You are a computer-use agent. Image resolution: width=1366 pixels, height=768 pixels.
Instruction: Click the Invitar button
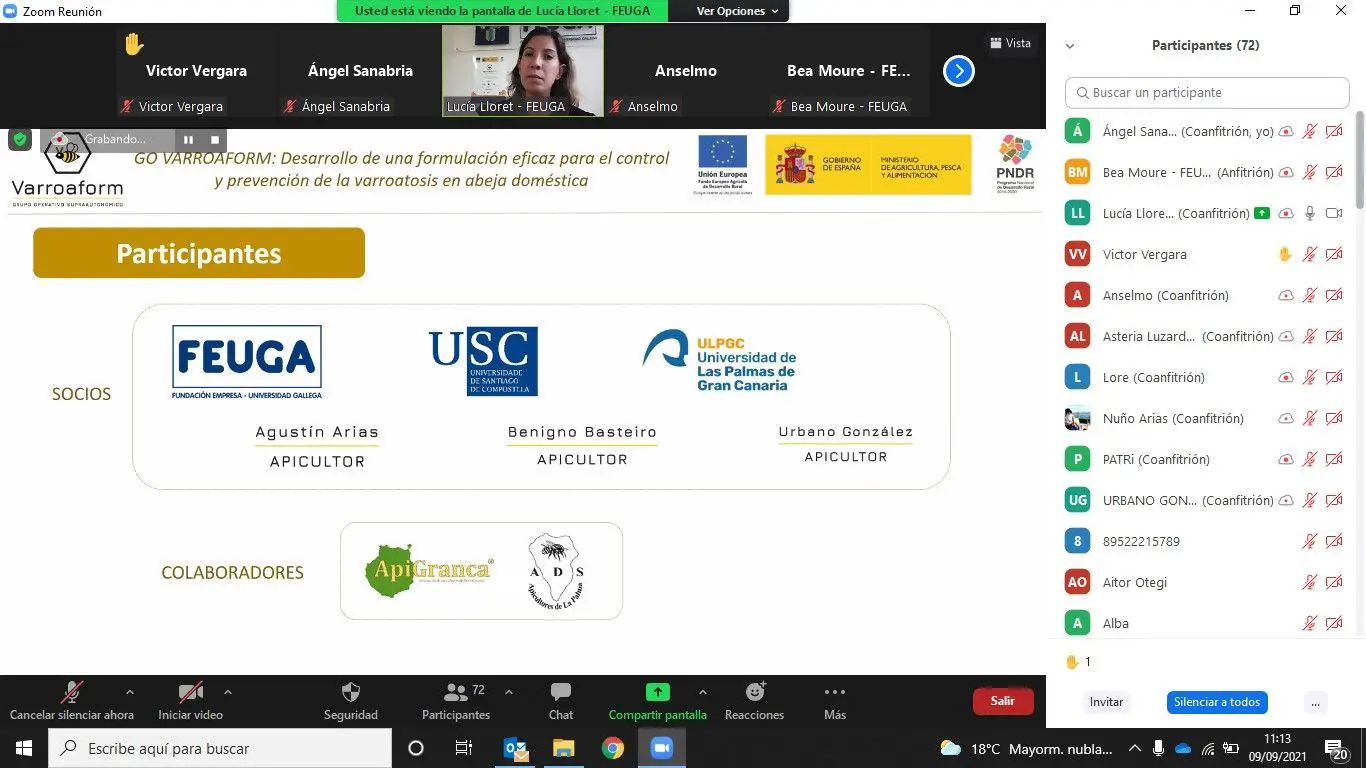click(1106, 702)
